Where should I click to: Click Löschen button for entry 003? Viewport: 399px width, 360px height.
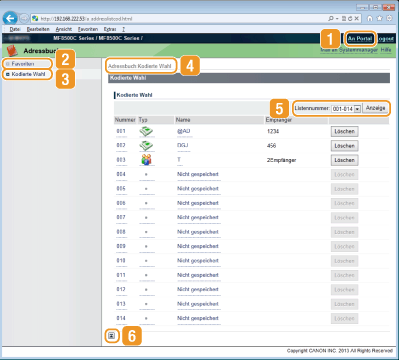345,160
